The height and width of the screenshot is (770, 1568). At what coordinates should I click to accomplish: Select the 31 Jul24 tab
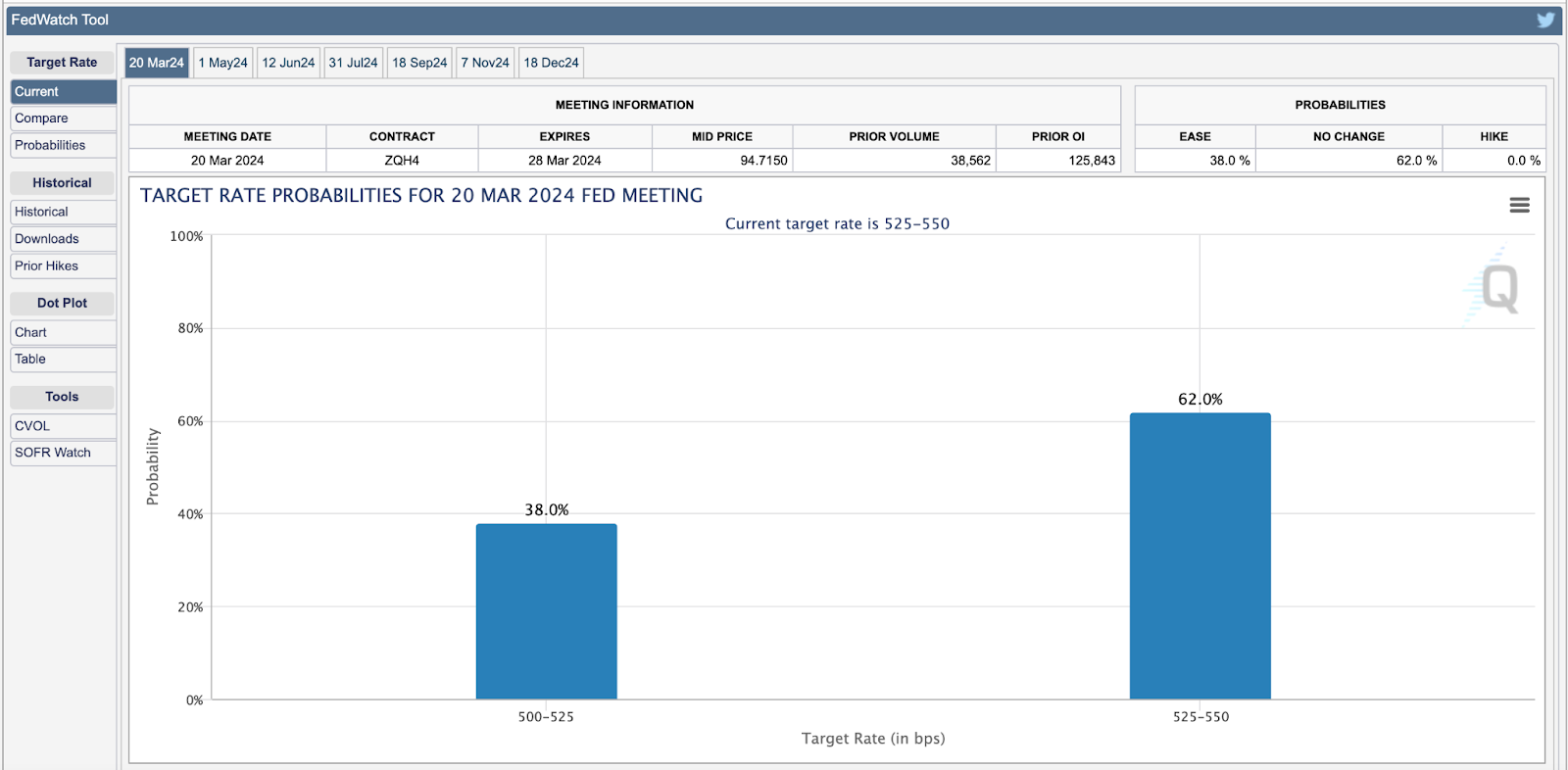click(x=353, y=63)
